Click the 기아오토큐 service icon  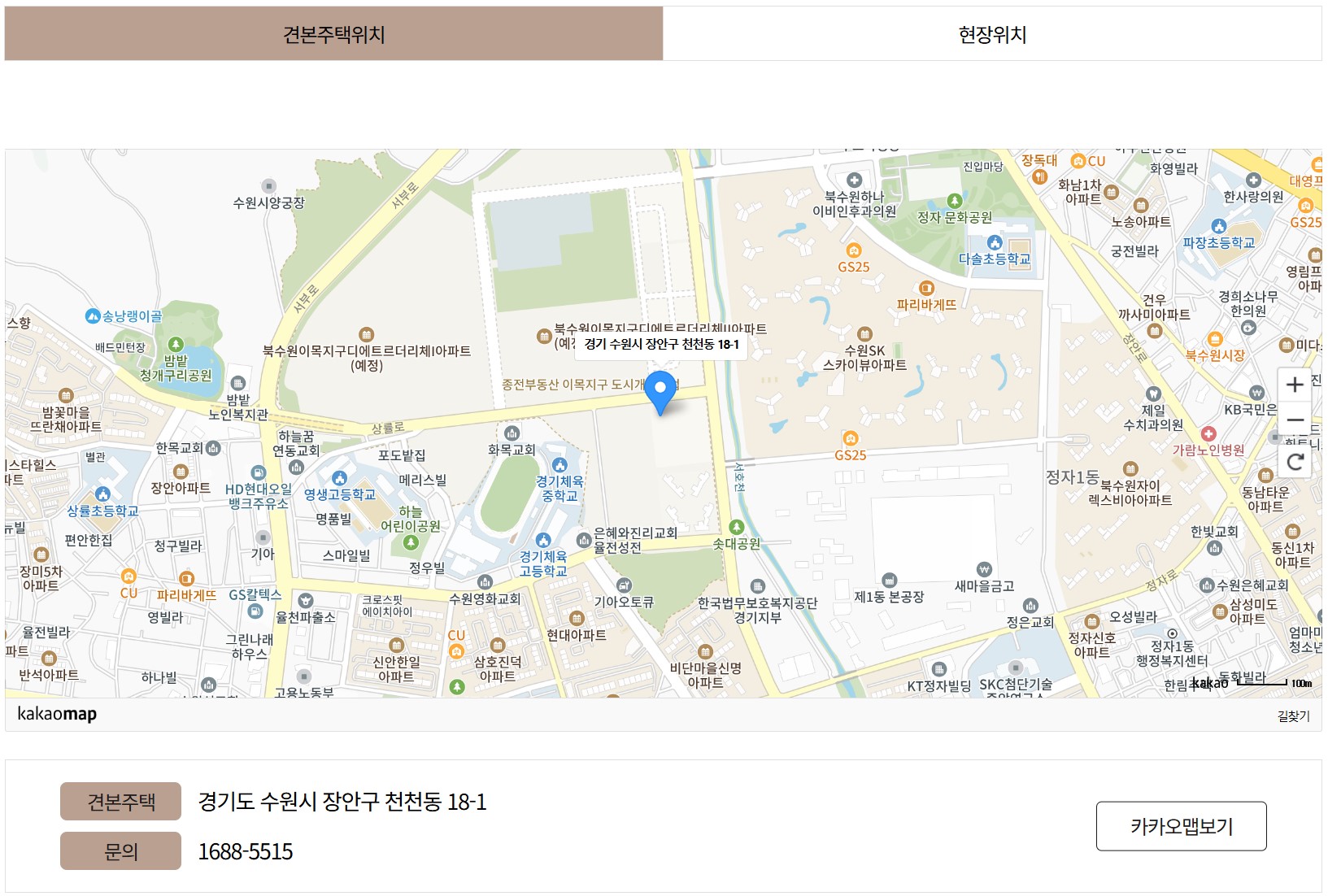point(624,585)
